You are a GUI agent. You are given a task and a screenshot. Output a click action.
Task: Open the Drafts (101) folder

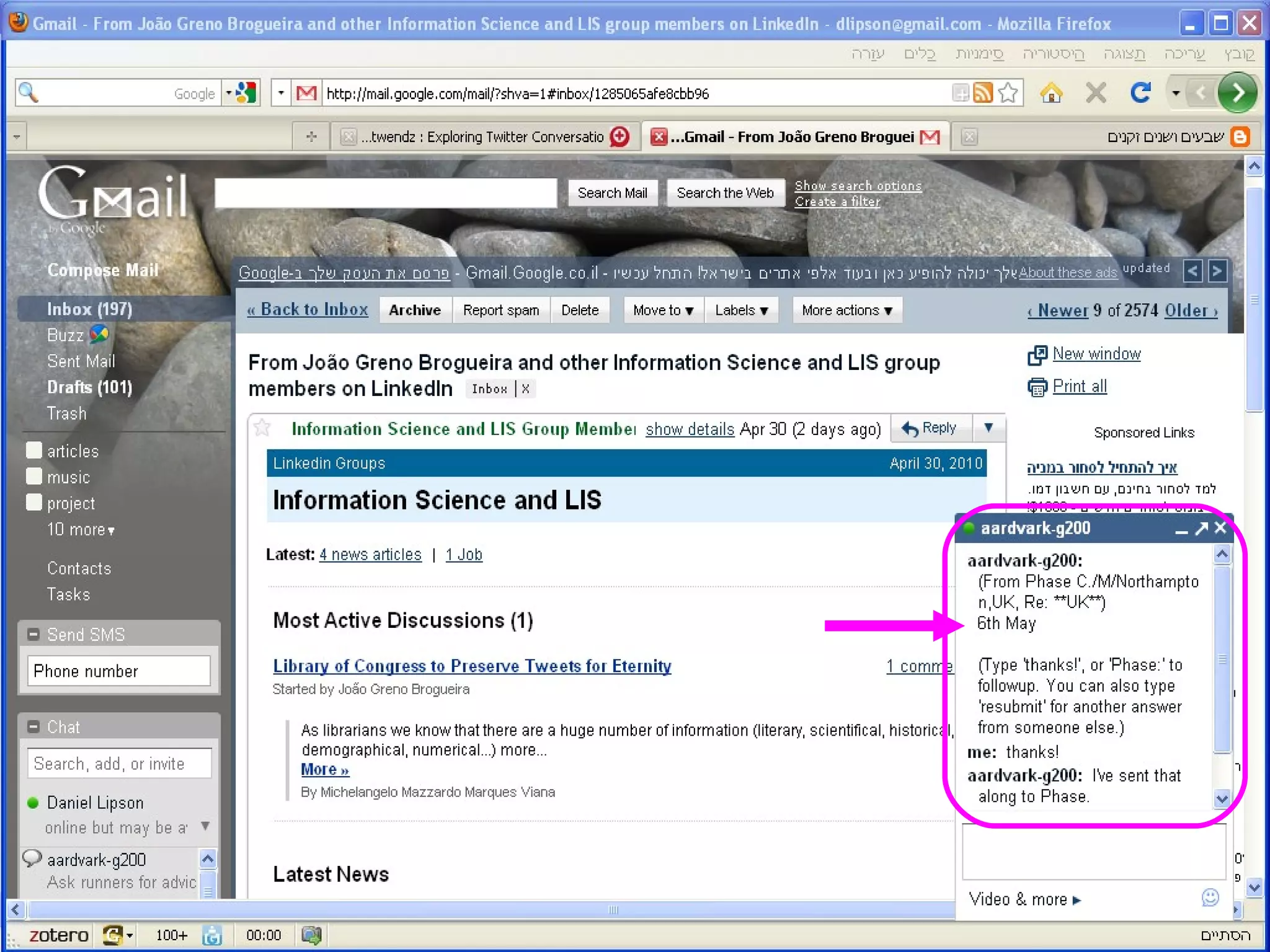(x=89, y=387)
